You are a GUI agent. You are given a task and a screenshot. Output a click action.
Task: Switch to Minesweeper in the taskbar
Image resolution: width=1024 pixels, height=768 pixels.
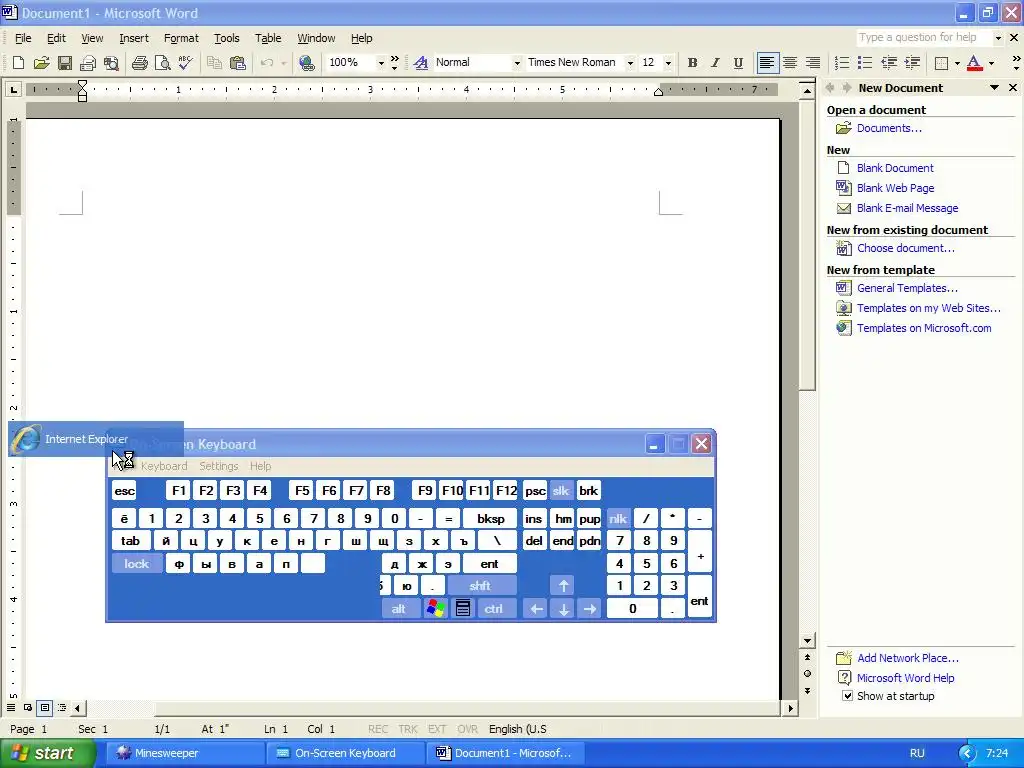(x=183, y=754)
